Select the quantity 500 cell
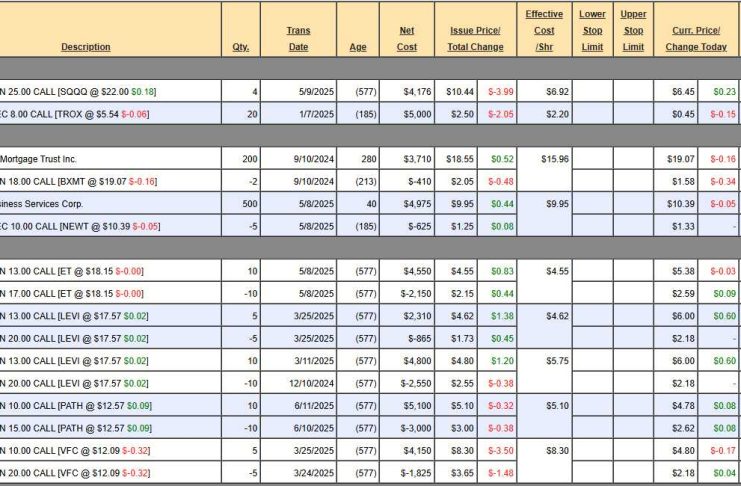The height and width of the screenshot is (486, 741). tap(240, 204)
